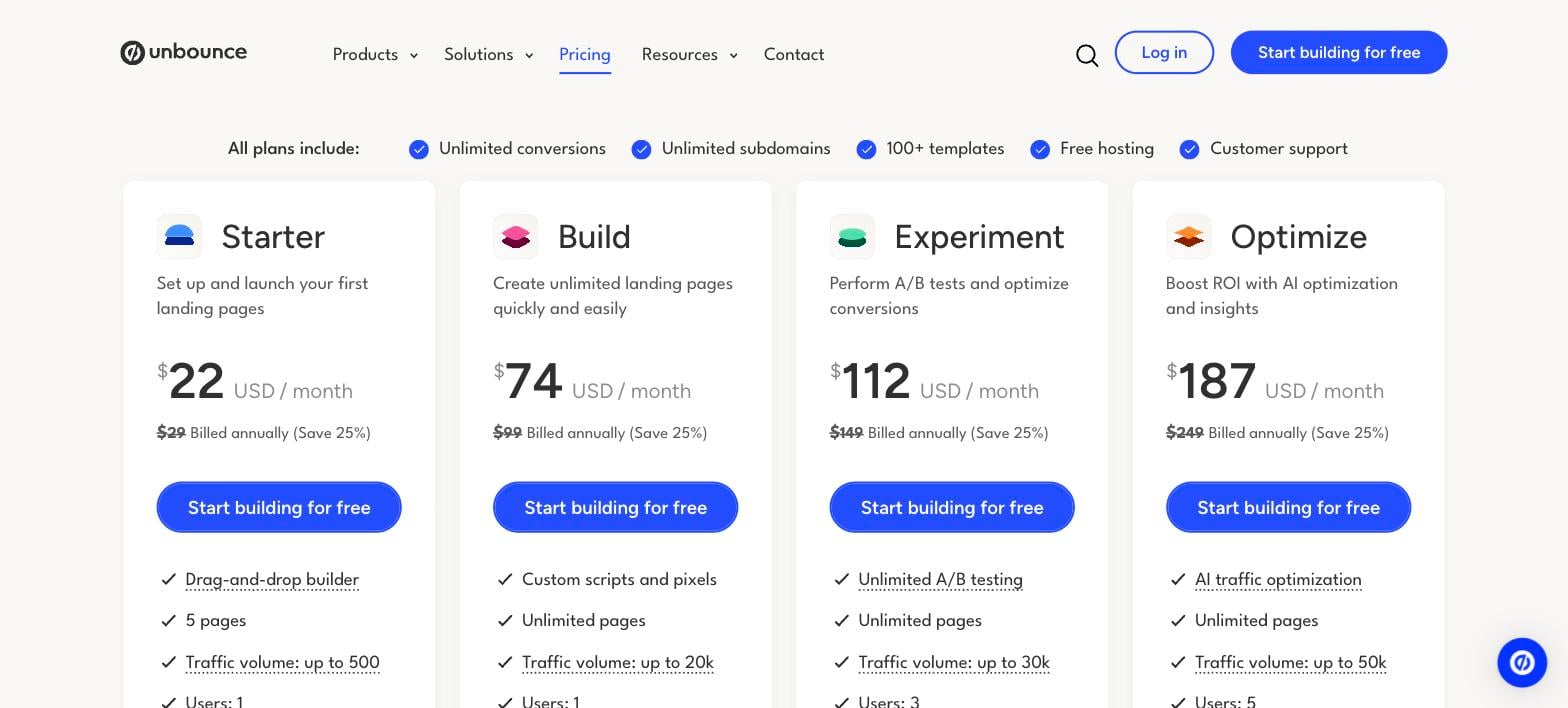The image size is (1568, 708).
Task: Click the Log in button
Action: (1164, 52)
